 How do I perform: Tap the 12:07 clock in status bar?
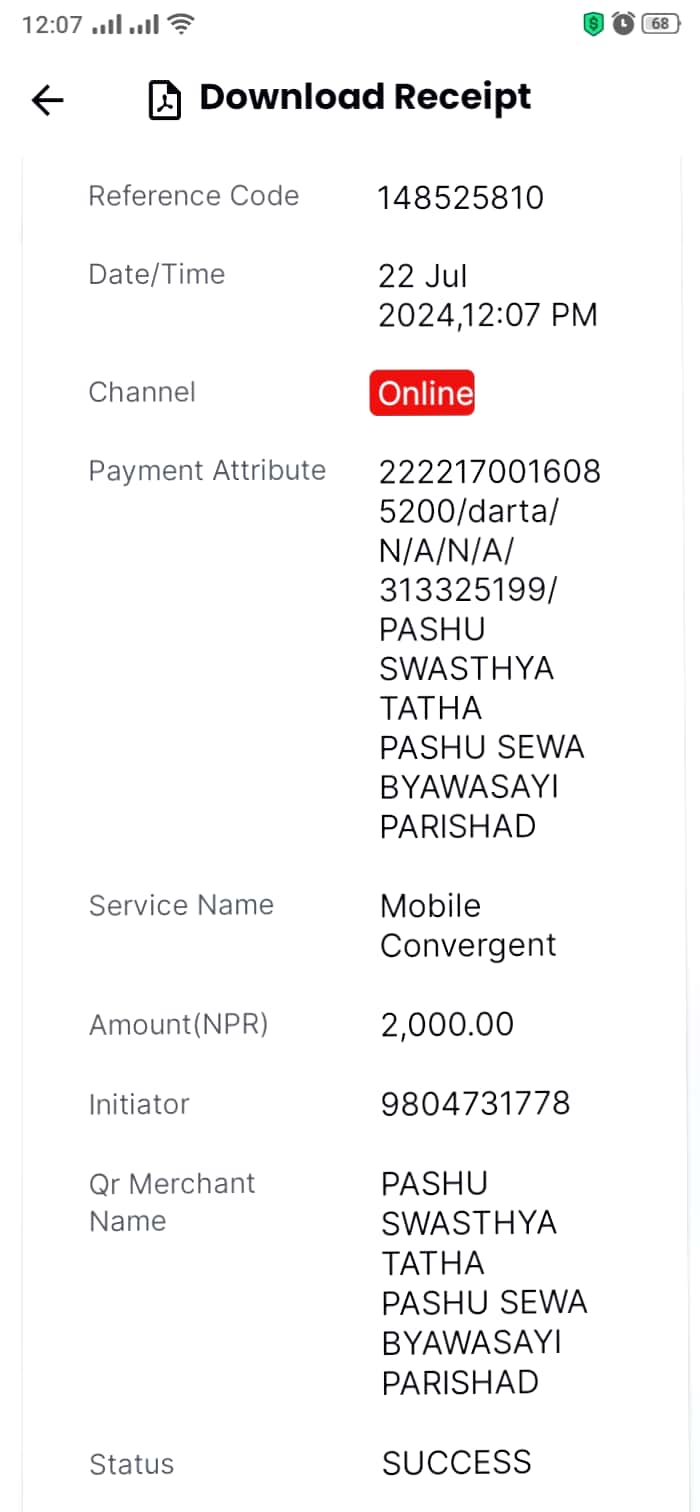(52, 25)
